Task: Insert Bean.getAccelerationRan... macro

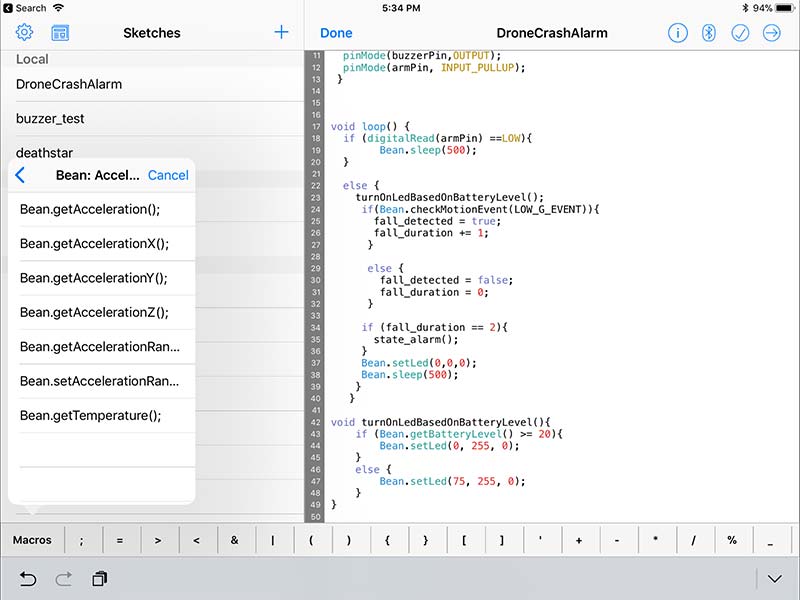Action: [x=102, y=347]
